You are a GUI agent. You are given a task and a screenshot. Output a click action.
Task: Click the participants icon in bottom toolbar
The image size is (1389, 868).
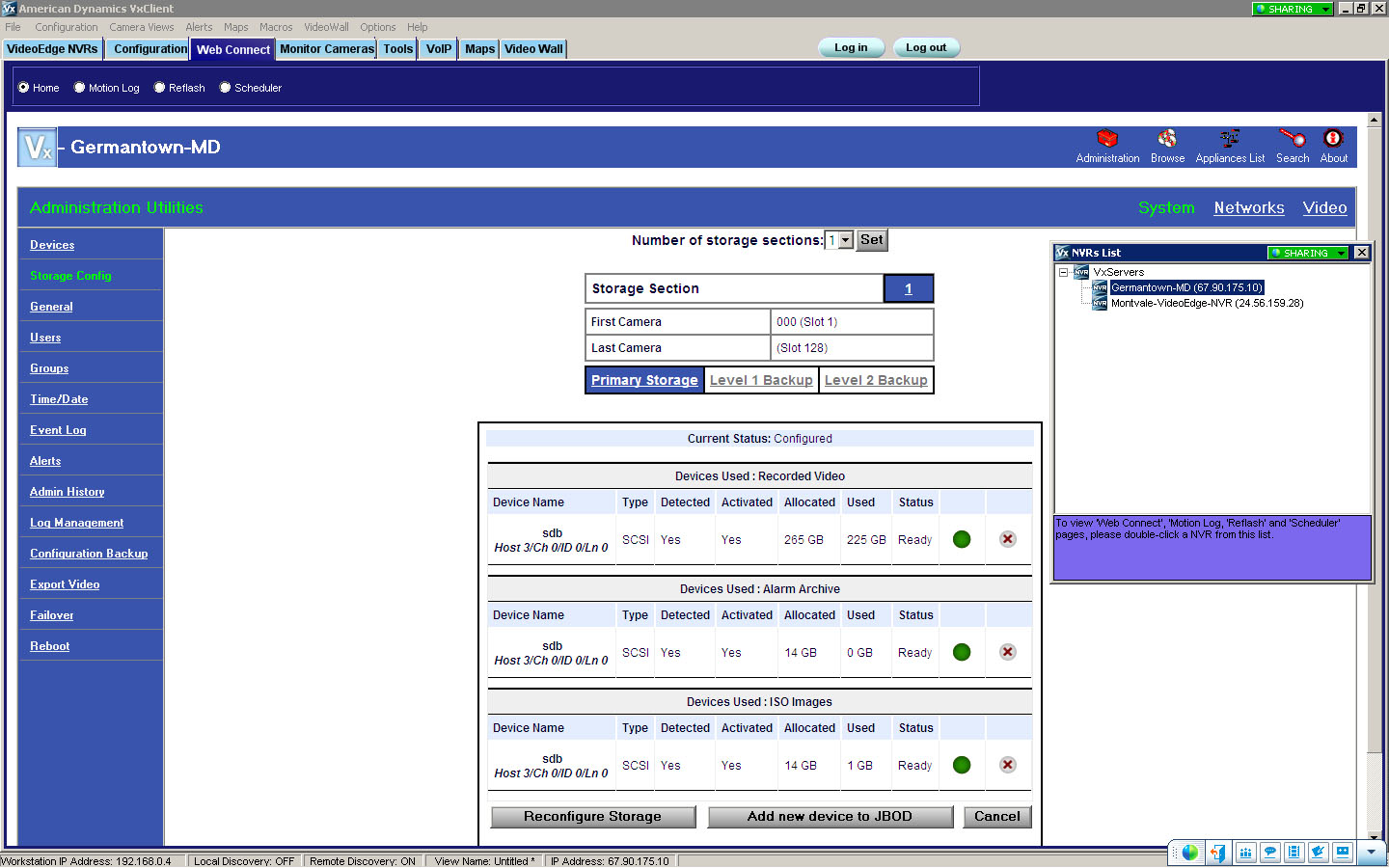[1245, 853]
